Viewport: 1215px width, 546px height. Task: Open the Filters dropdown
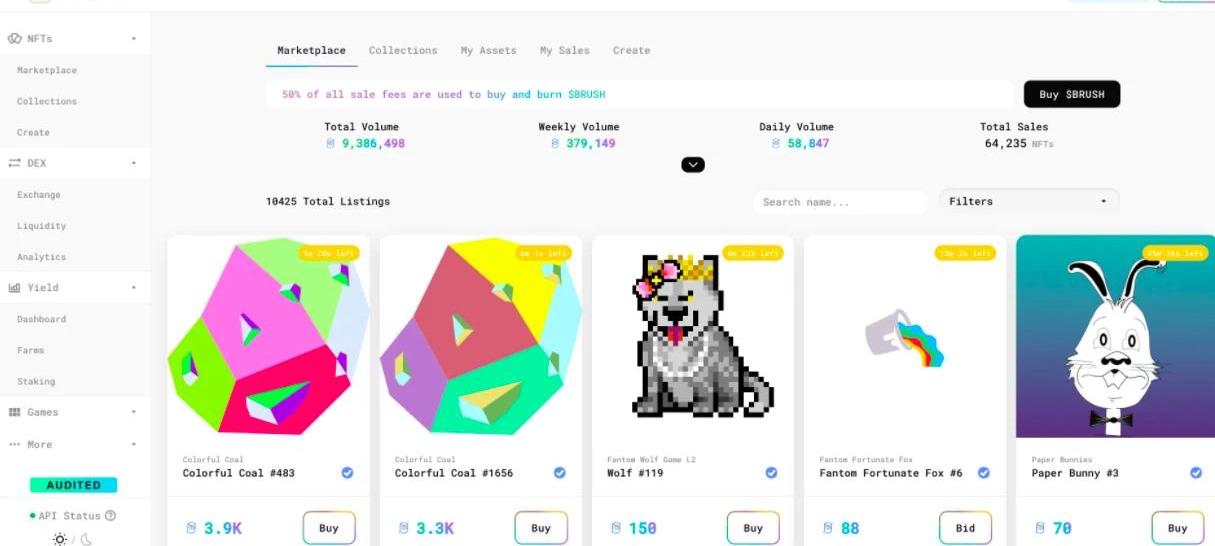[x=1029, y=202]
